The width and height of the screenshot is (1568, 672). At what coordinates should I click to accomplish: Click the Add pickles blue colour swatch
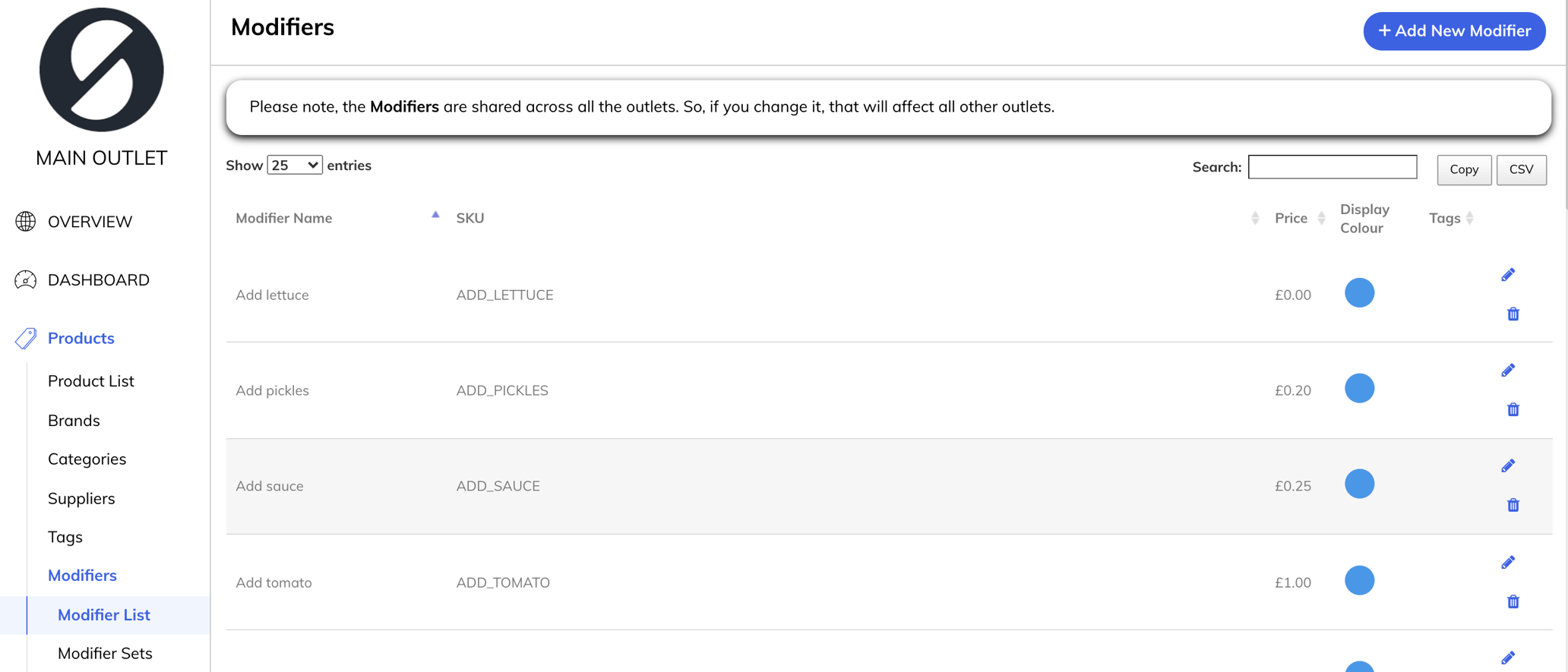coord(1359,389)
